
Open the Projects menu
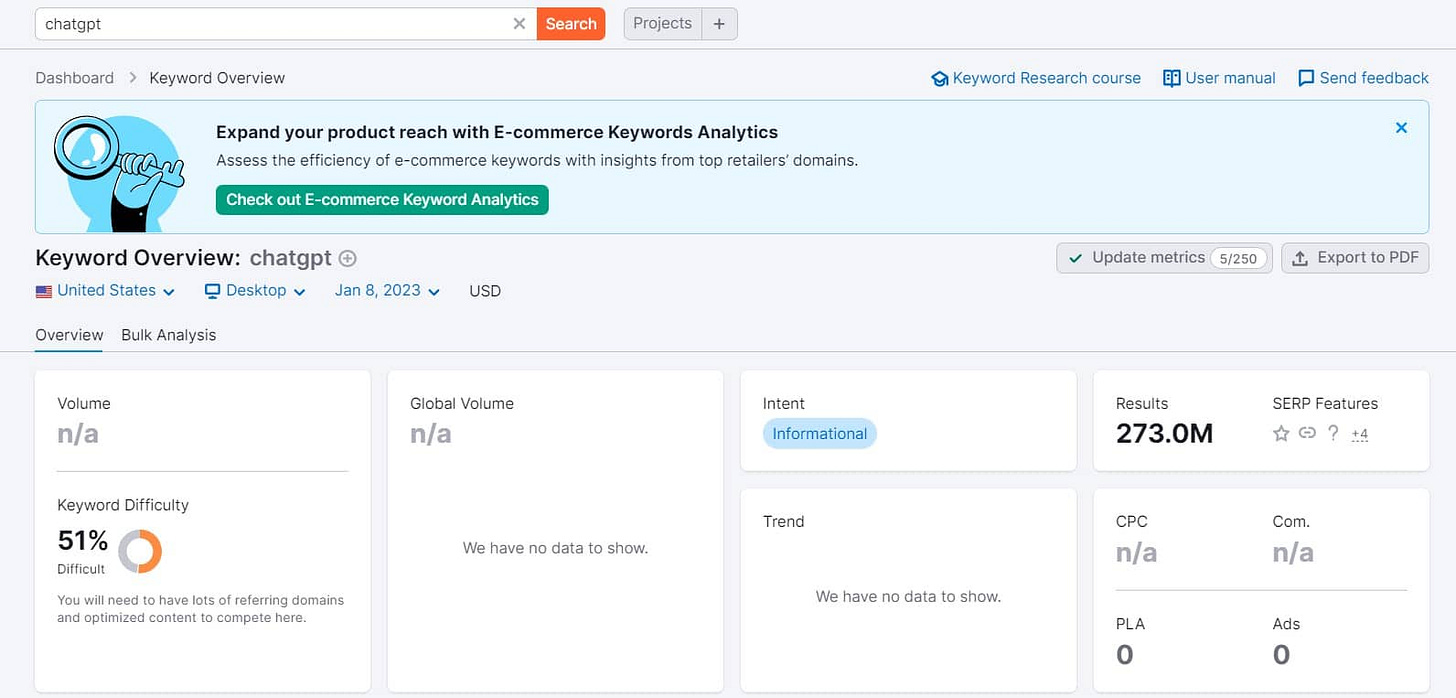pos(662,23)
